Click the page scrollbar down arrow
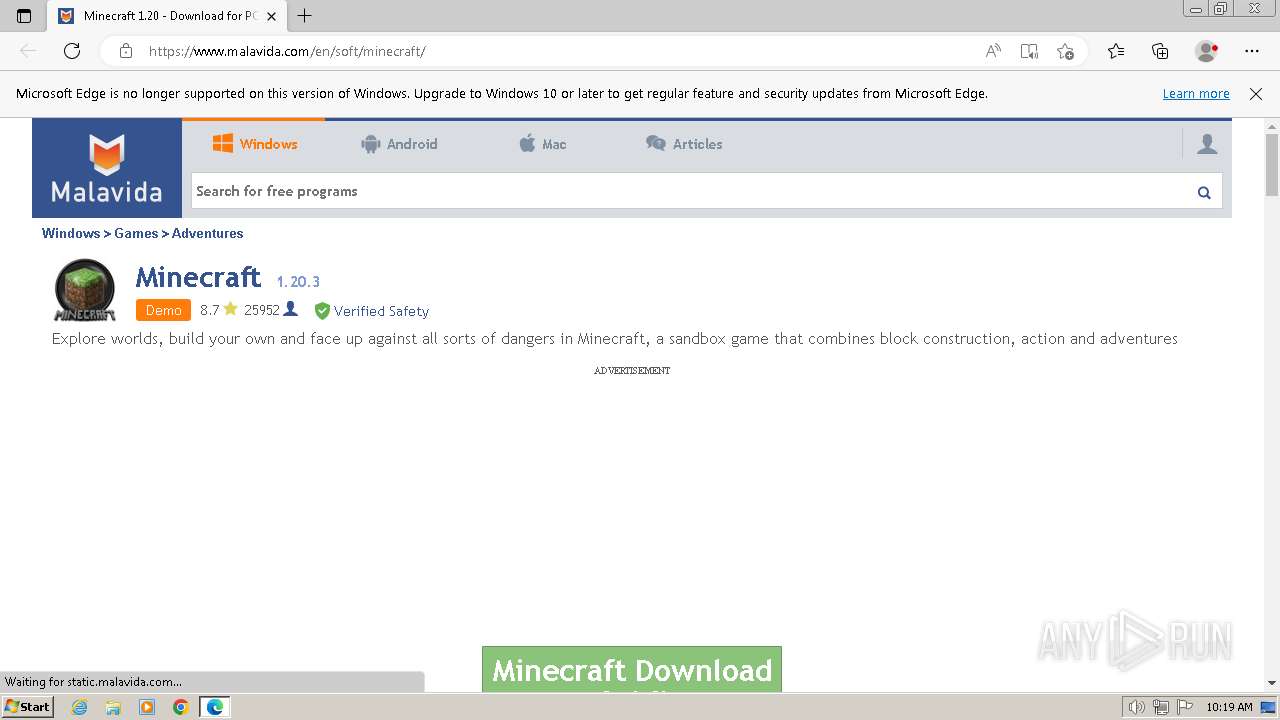Image resolution: width=1280 pixels, height=720 pixels. pos(1272,683)
